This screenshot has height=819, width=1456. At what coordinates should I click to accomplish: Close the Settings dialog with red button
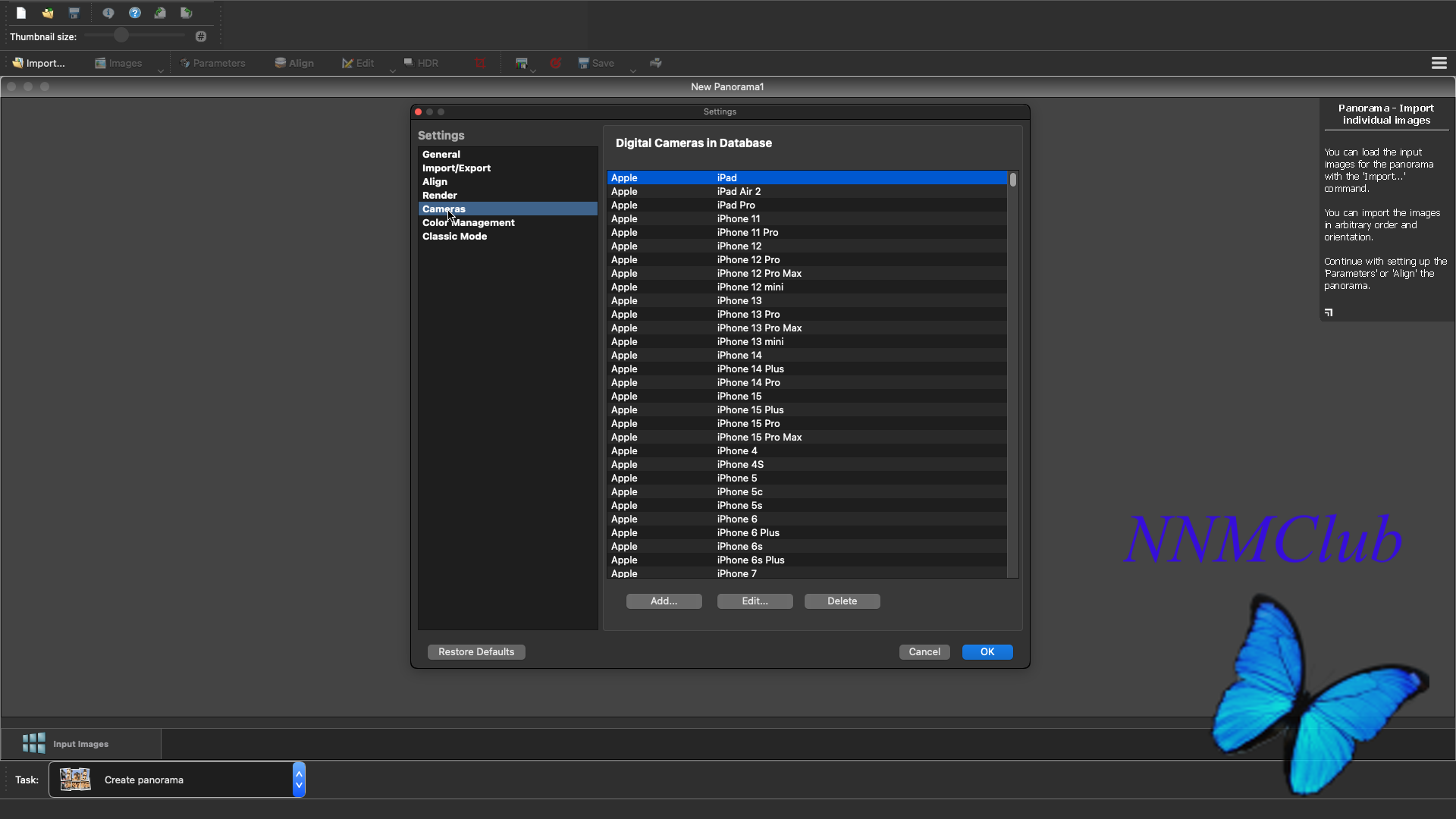[x=418, y=111]
